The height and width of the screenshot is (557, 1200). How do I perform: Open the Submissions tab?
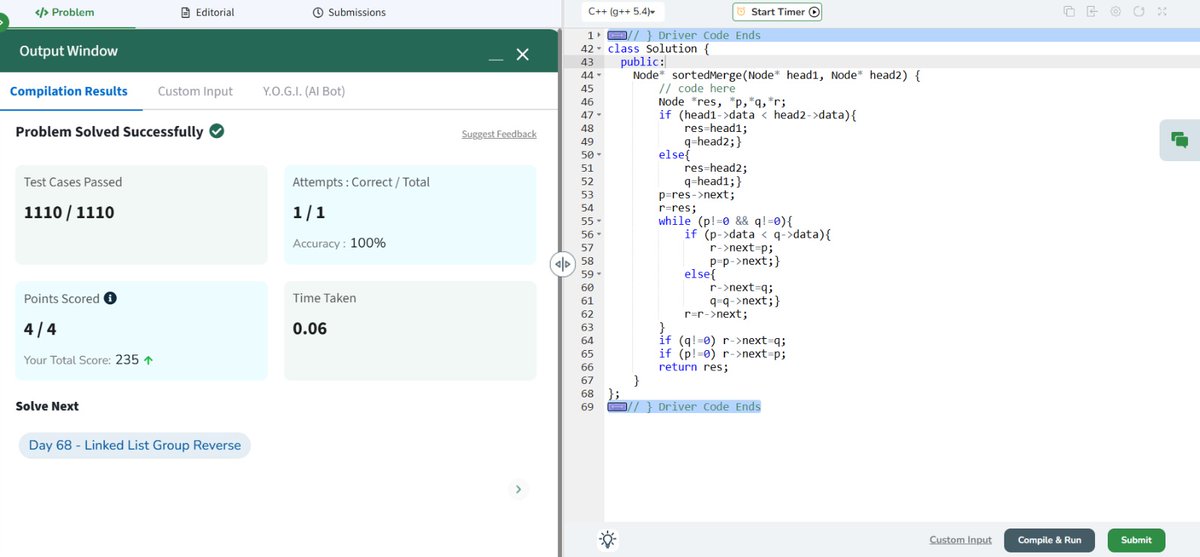pyautogui.click(x=349, y=12)
